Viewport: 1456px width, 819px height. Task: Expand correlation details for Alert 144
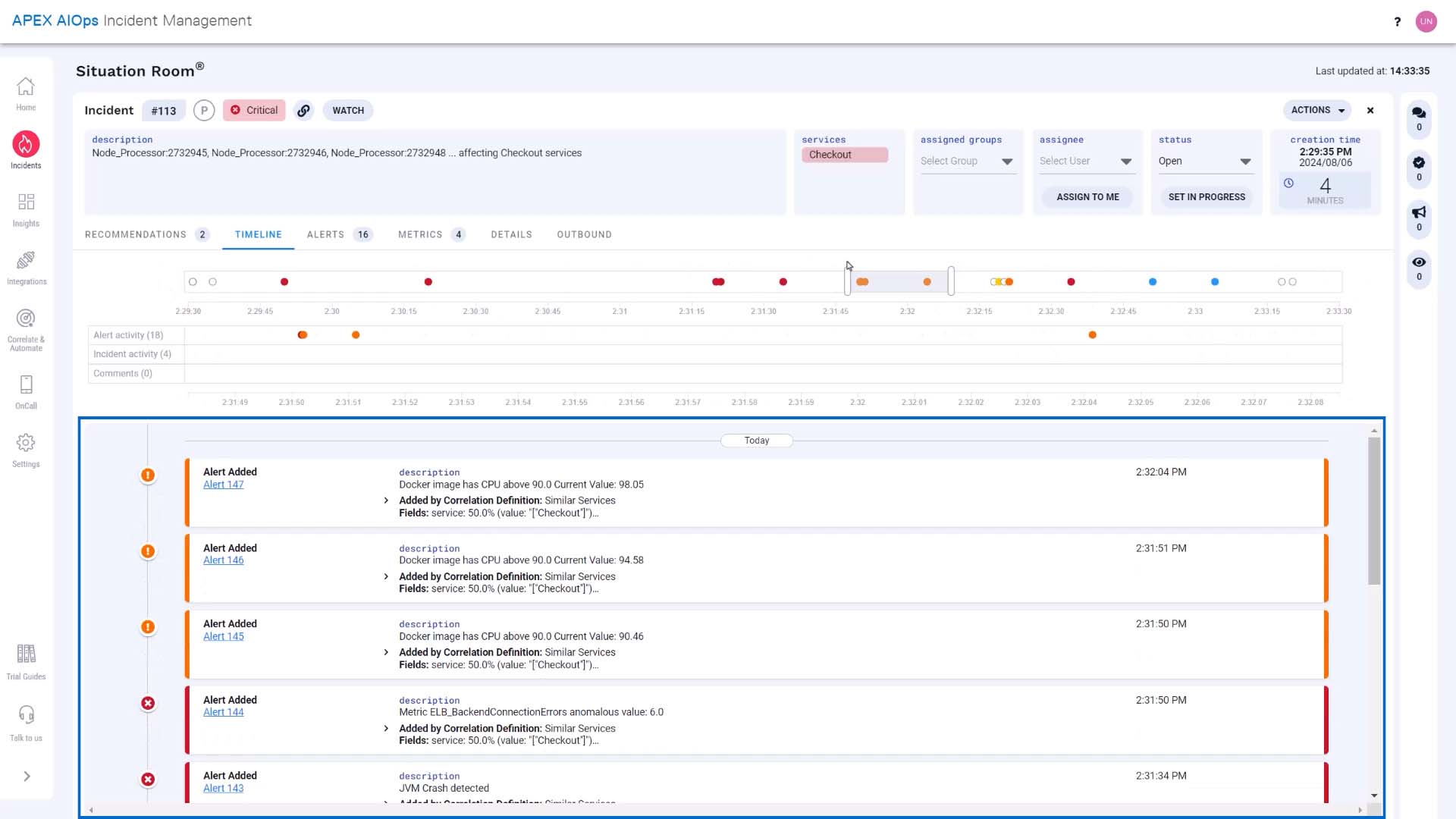(386, 729)
